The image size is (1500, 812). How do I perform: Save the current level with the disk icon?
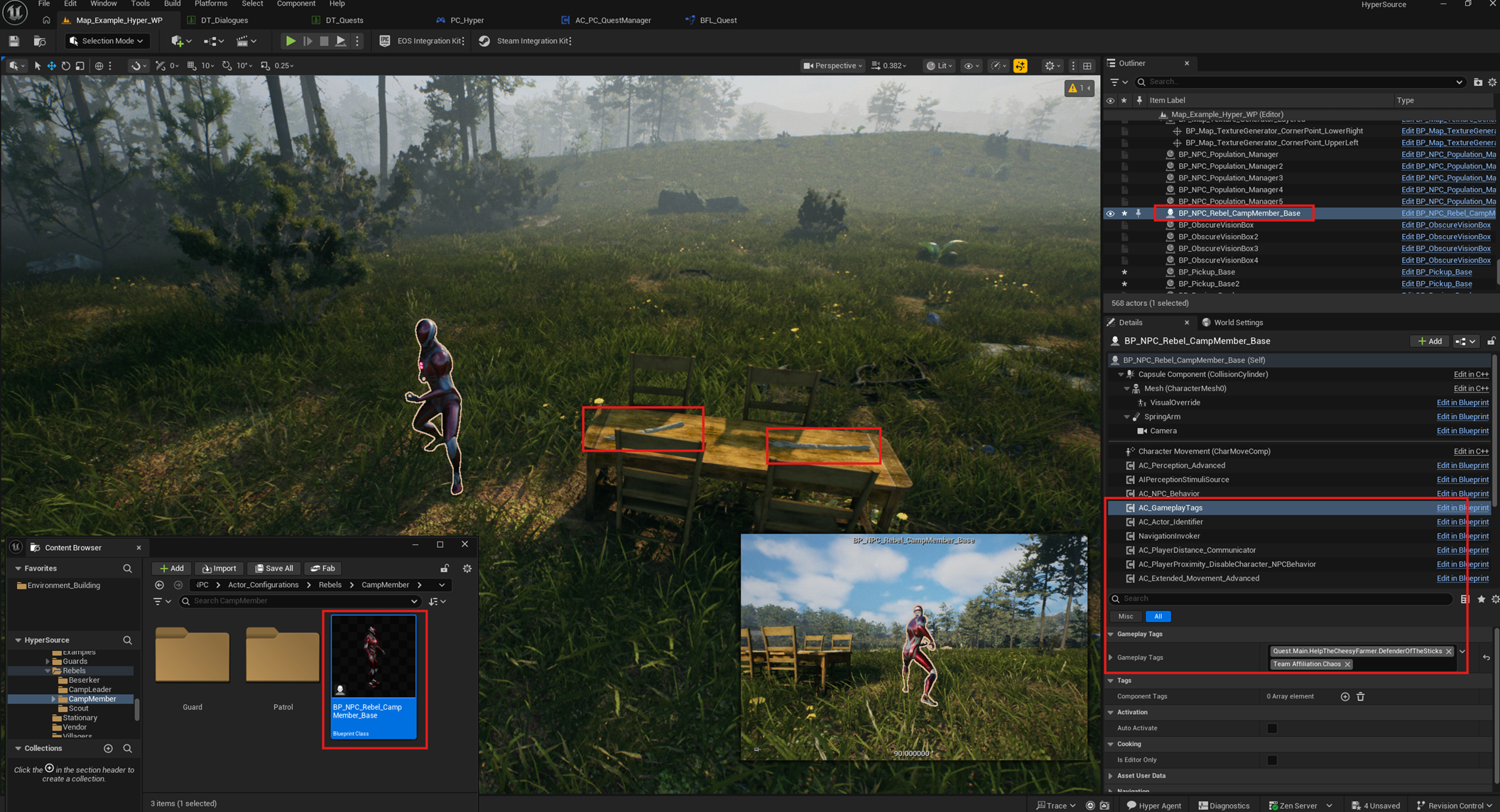(13, 41)
